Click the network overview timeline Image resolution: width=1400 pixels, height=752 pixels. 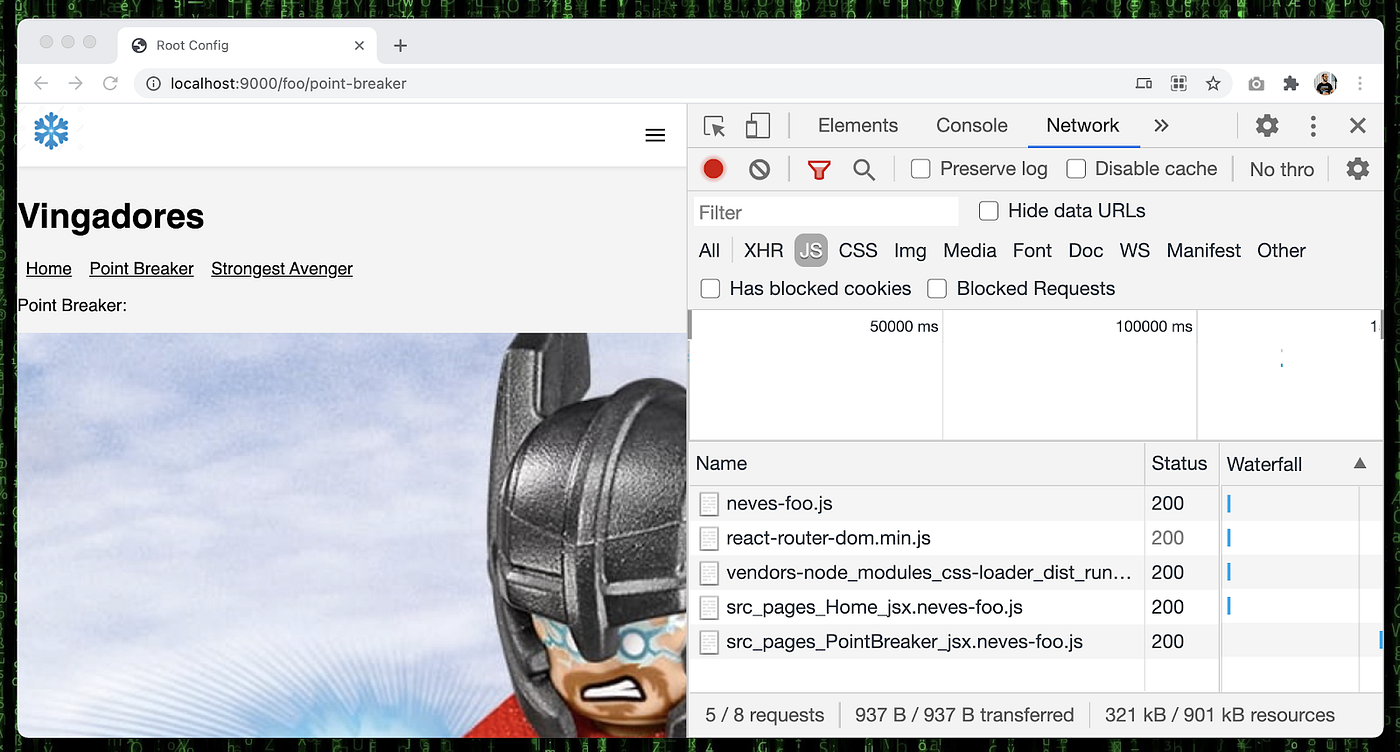tap(1036, 375)
